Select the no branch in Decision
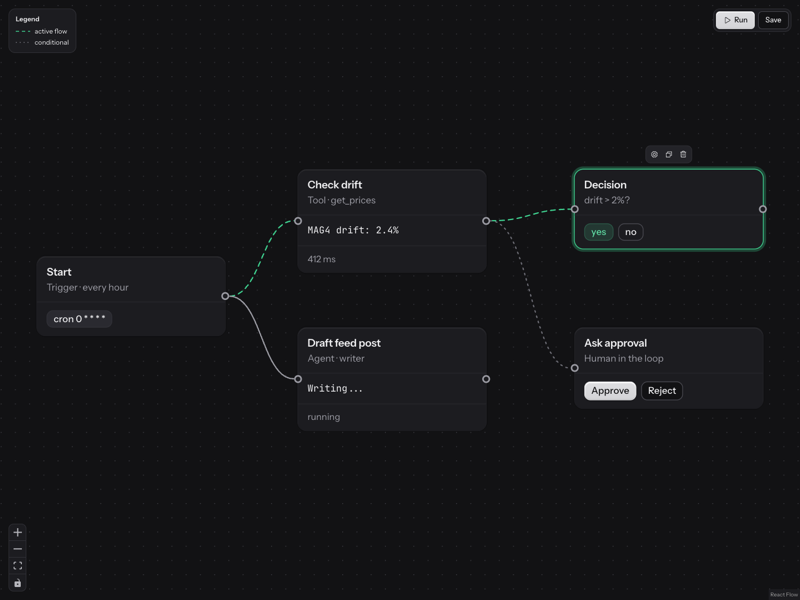 [631, 232]
